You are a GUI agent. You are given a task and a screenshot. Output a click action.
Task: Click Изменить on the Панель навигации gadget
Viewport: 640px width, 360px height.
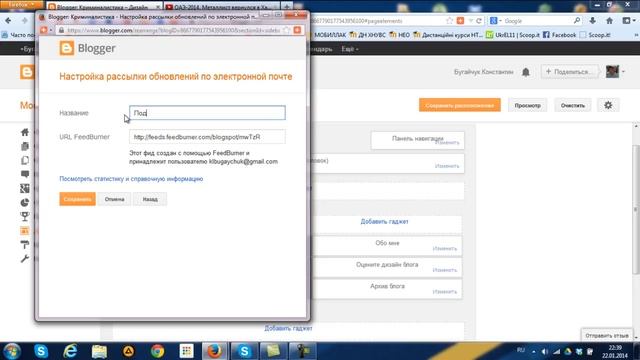click(447, 142)
